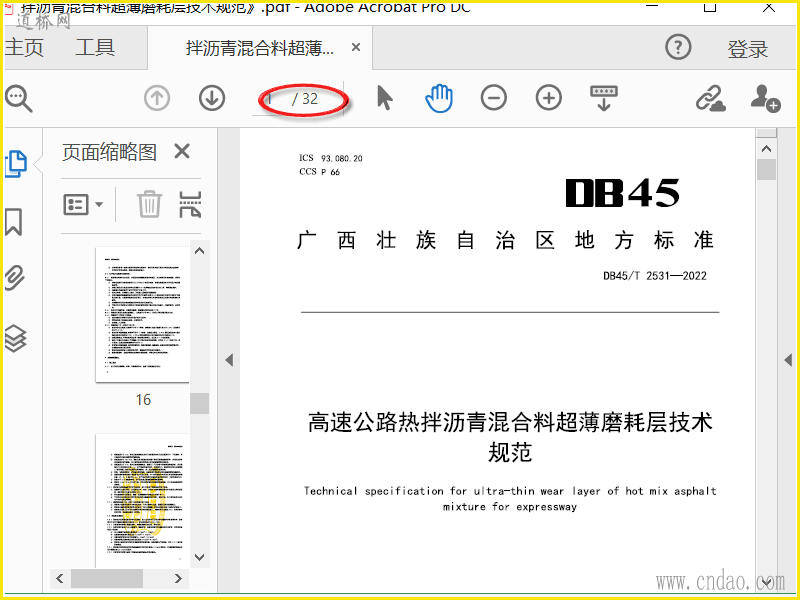This screenshot has height=600, width=800.
Task: Open the scrolling page display icon
Action: [604, 98]
